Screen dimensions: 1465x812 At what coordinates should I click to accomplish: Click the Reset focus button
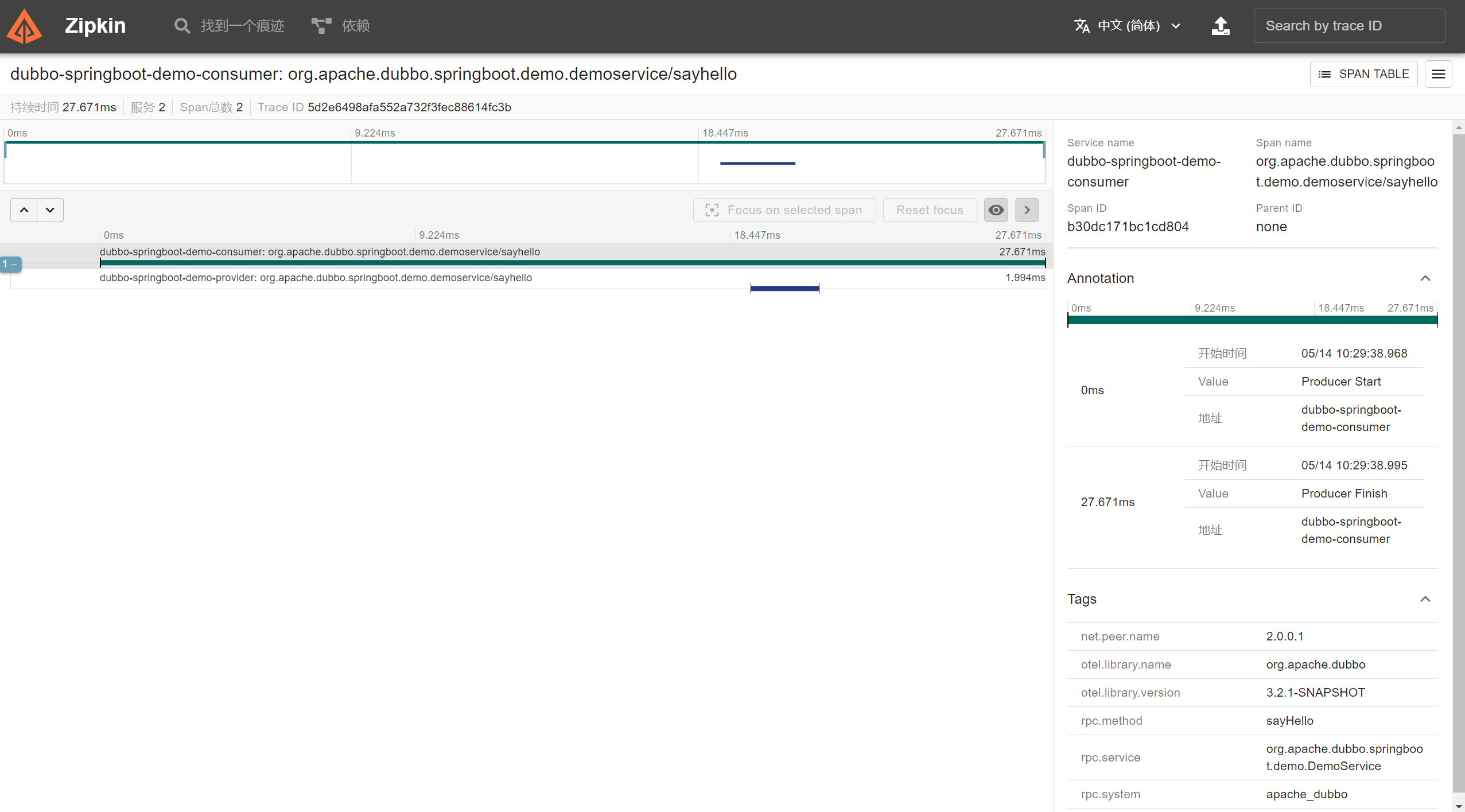click(929, 210)
